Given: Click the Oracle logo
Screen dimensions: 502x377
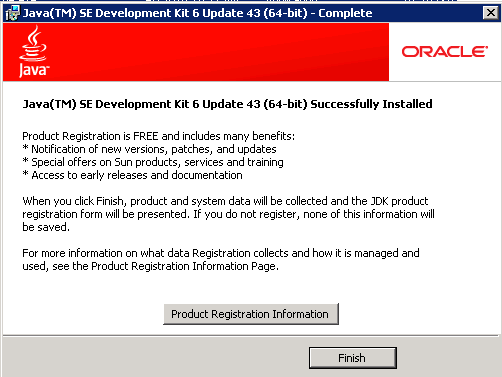Looking at the screenshot, I should 445,52.
